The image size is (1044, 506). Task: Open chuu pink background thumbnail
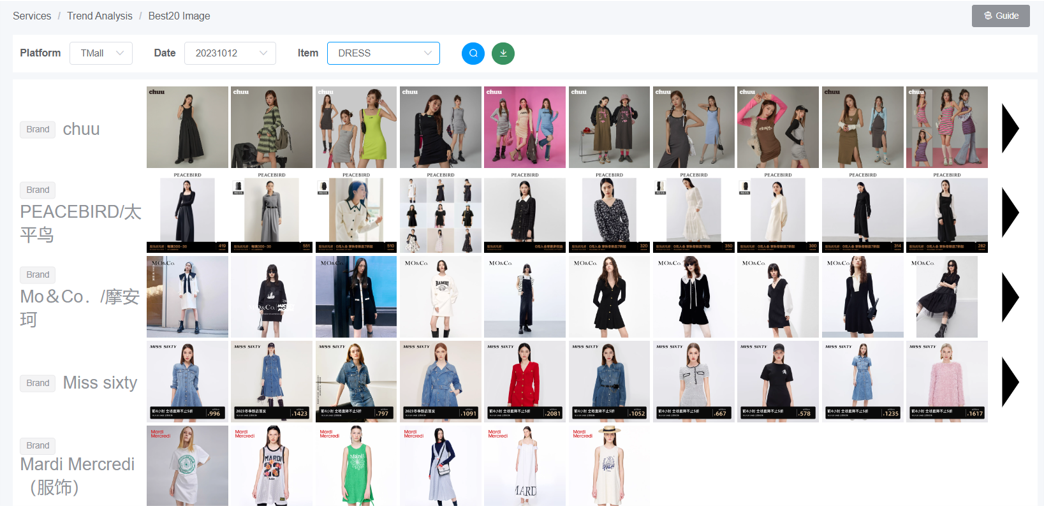pos(525,127)
